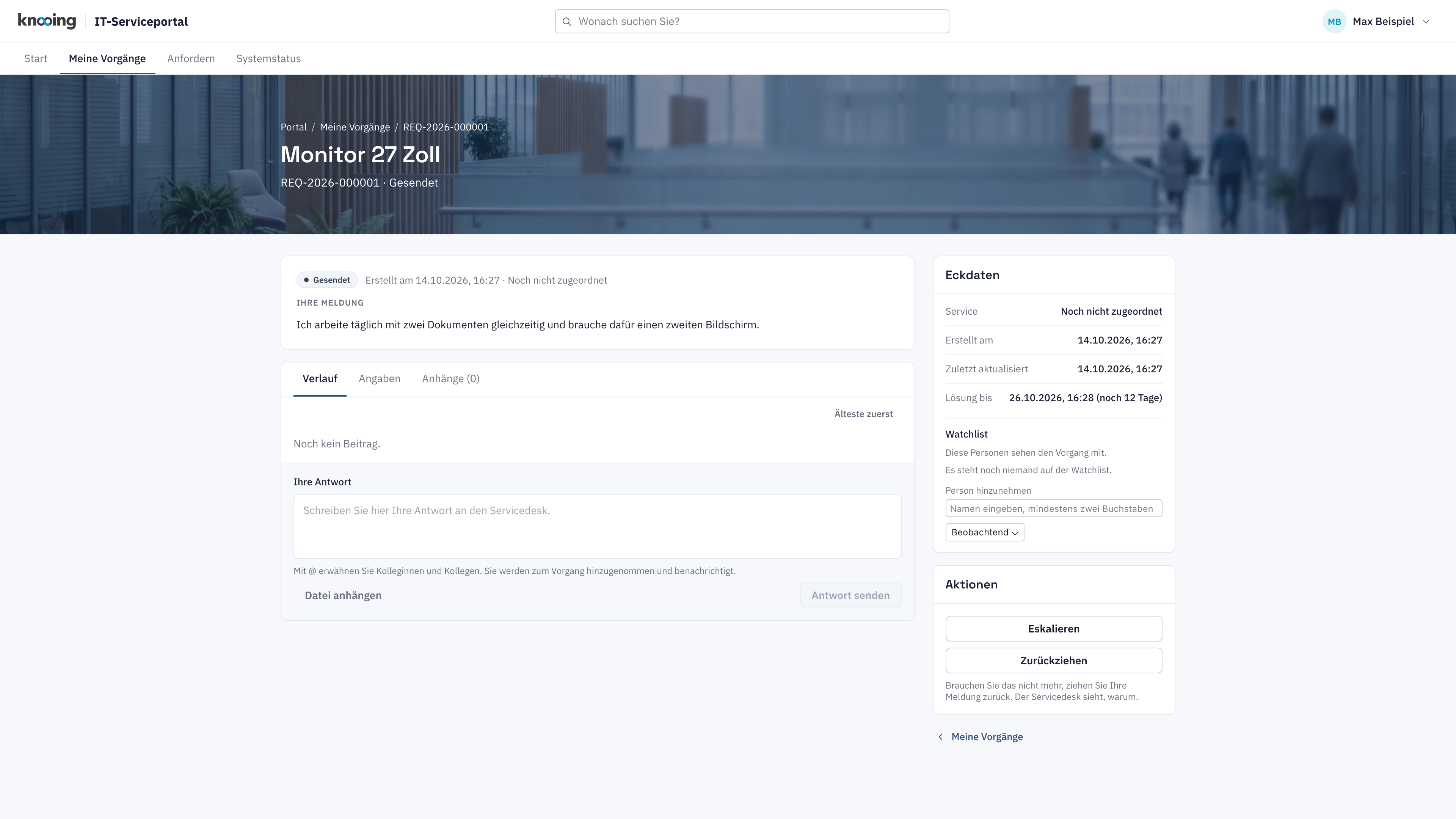1456x819 pixels.
Task: Click Datei anhängen
Action: point(343,595)
